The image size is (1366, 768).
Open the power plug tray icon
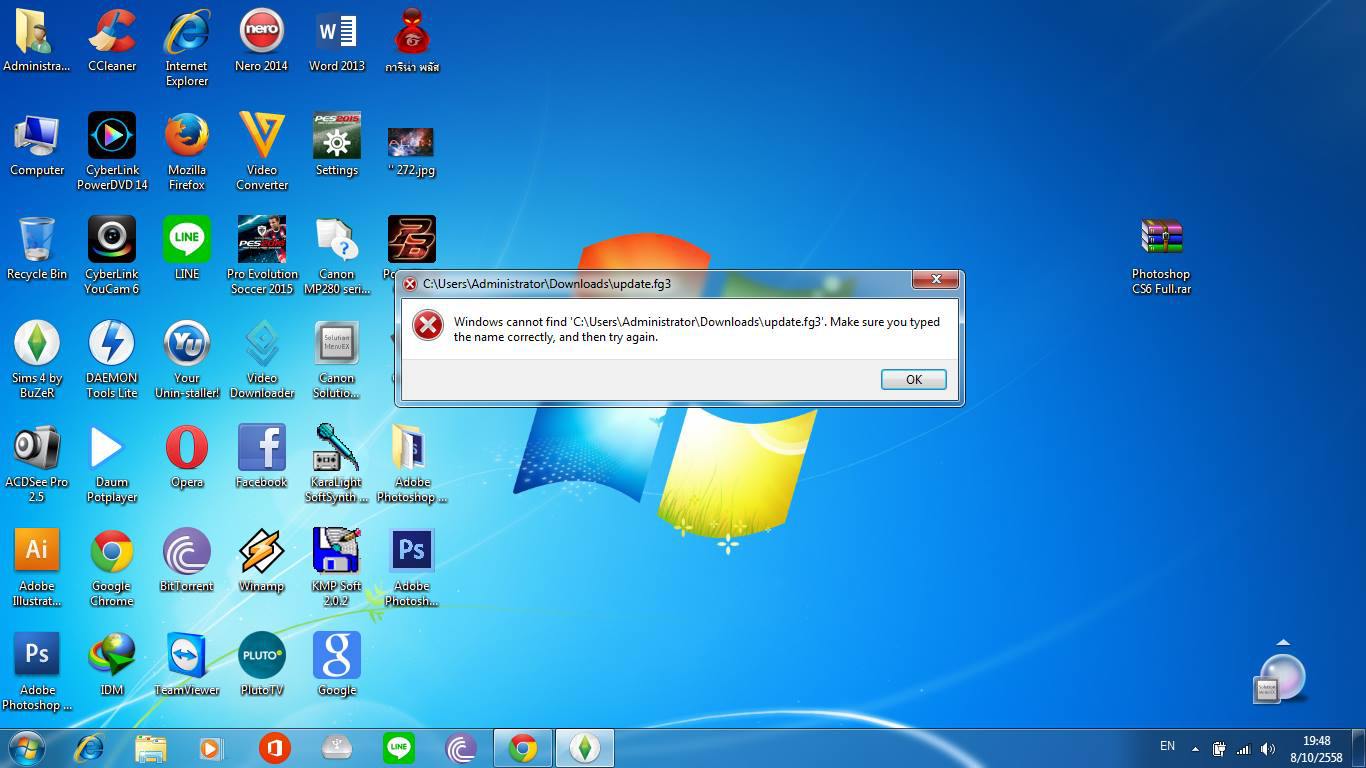tap(1219, 748)
